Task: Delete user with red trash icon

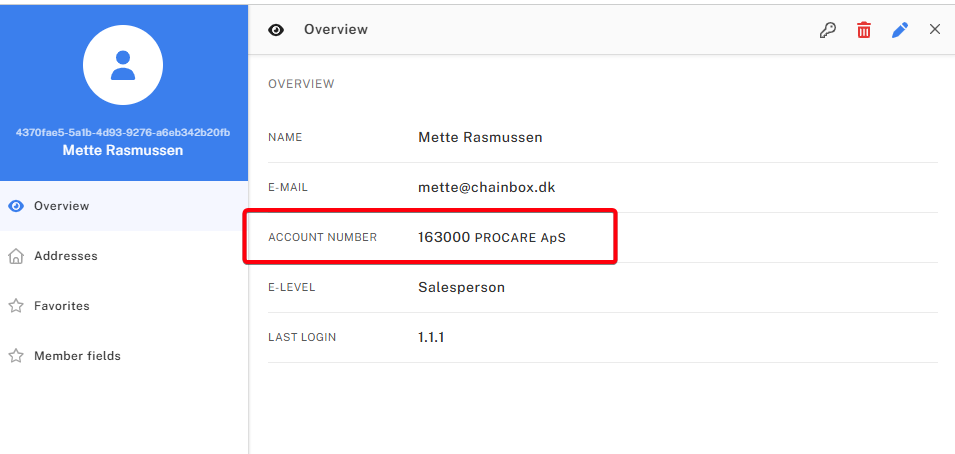Action: point(864,30)
